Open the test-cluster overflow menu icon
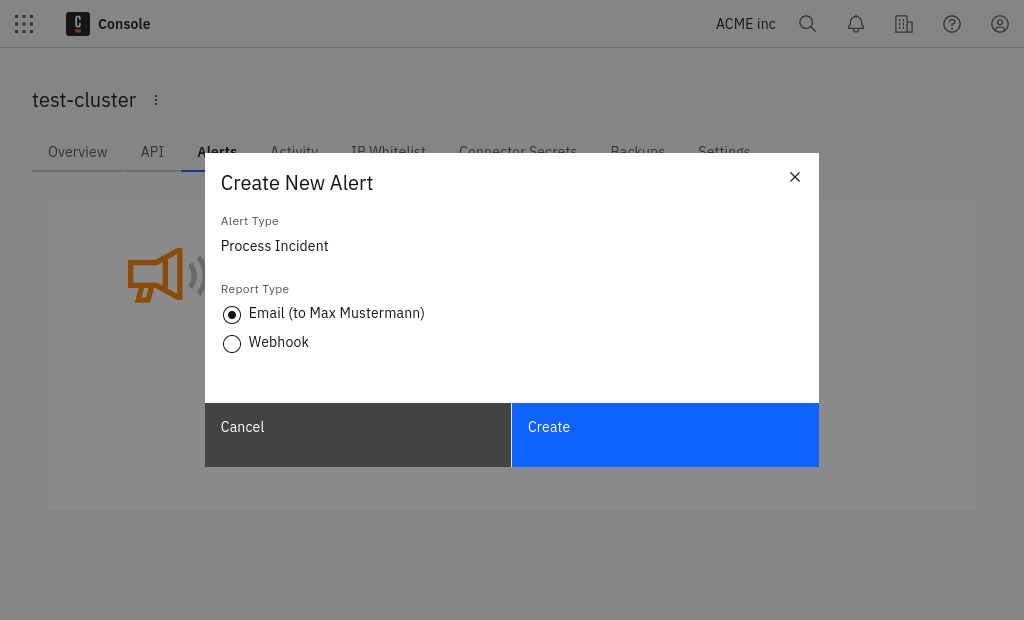1024x620 pixels. (156, 100)
